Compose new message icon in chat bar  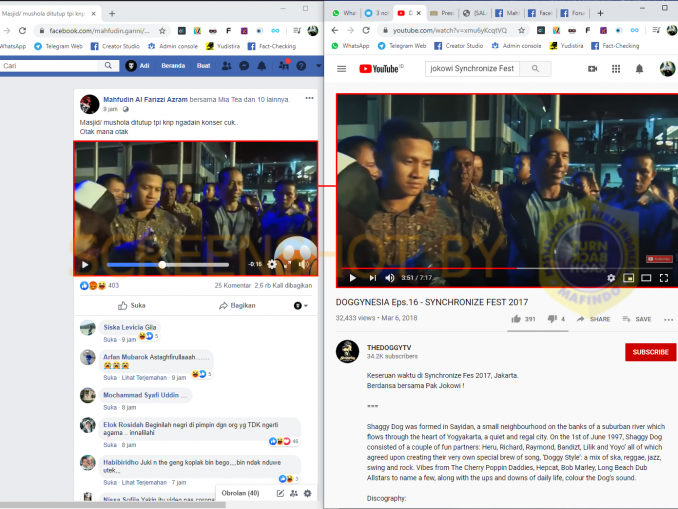(x=280, y=493)
